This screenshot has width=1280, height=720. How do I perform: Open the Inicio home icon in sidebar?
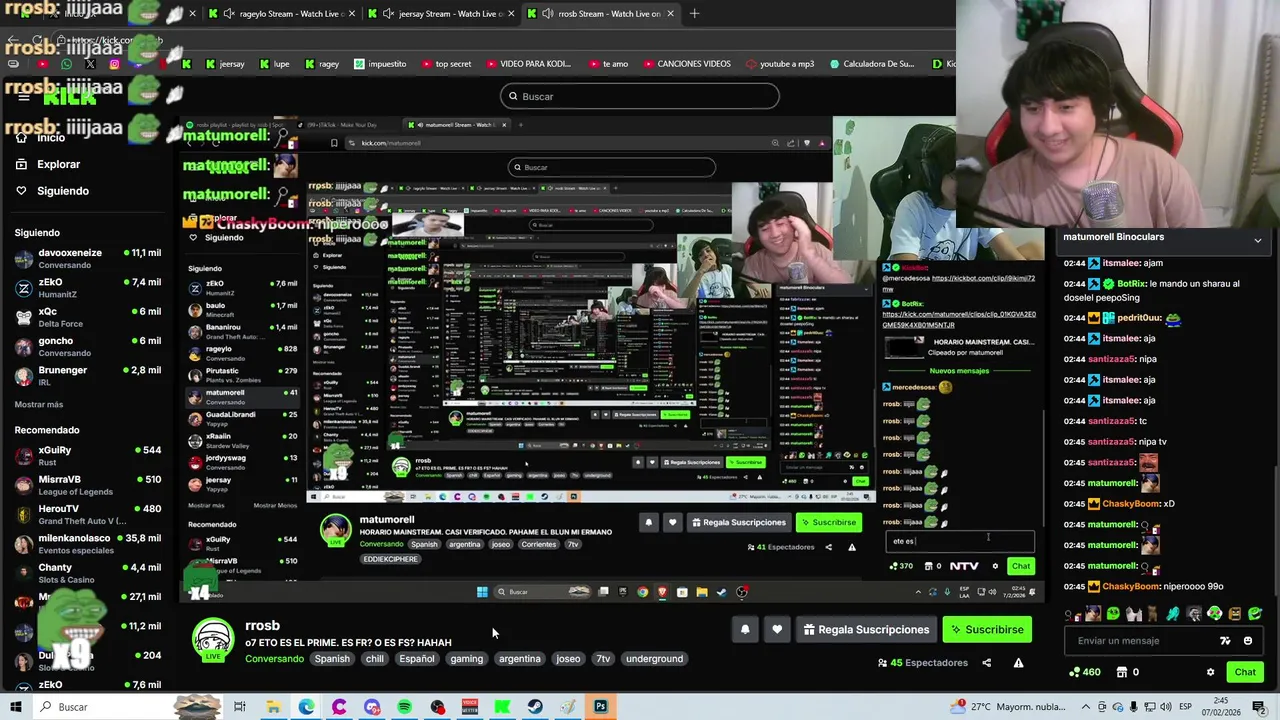pyautogui.click(x=21, y=137)
